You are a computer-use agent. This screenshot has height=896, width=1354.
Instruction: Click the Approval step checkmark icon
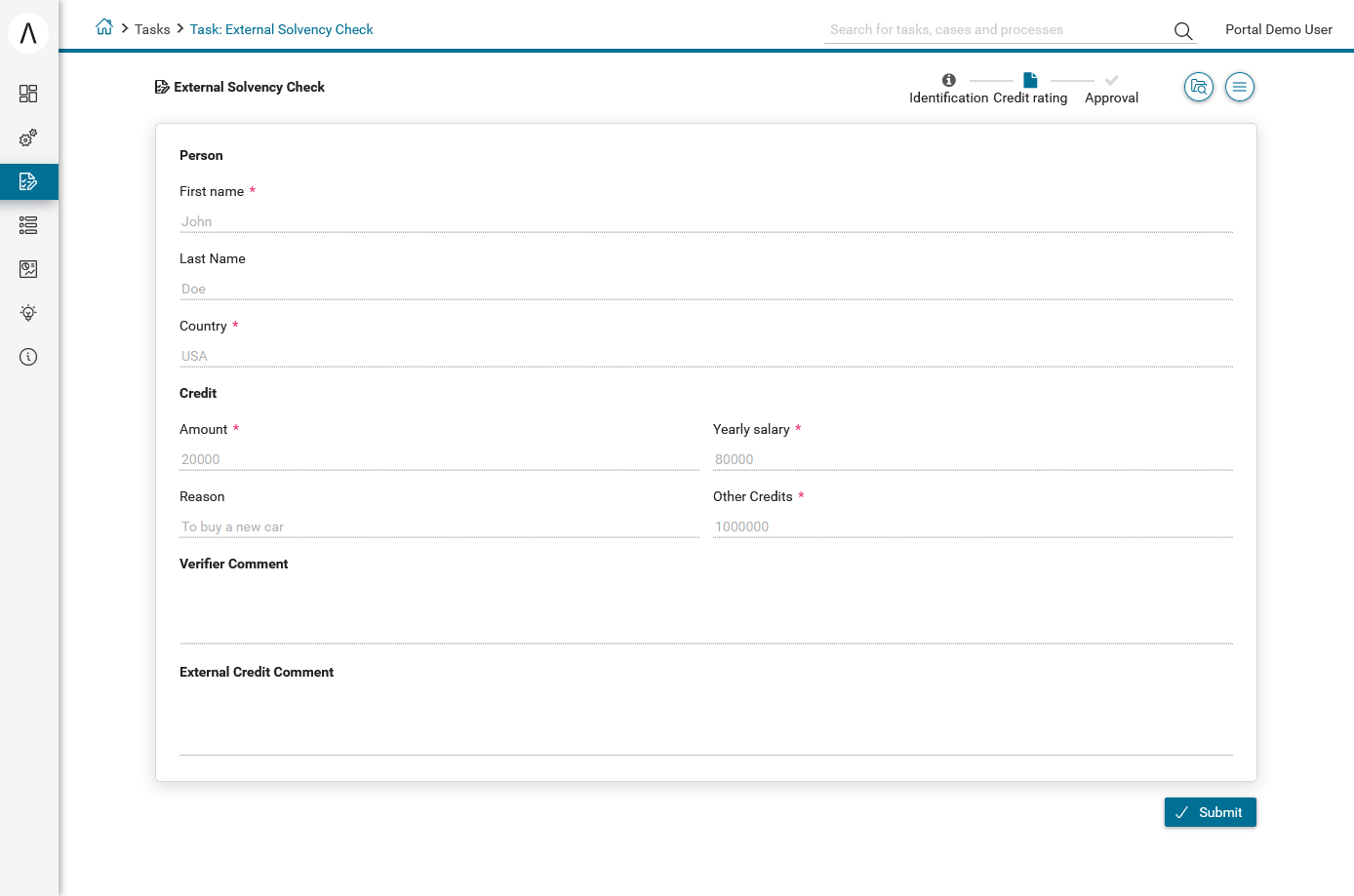1112,80
